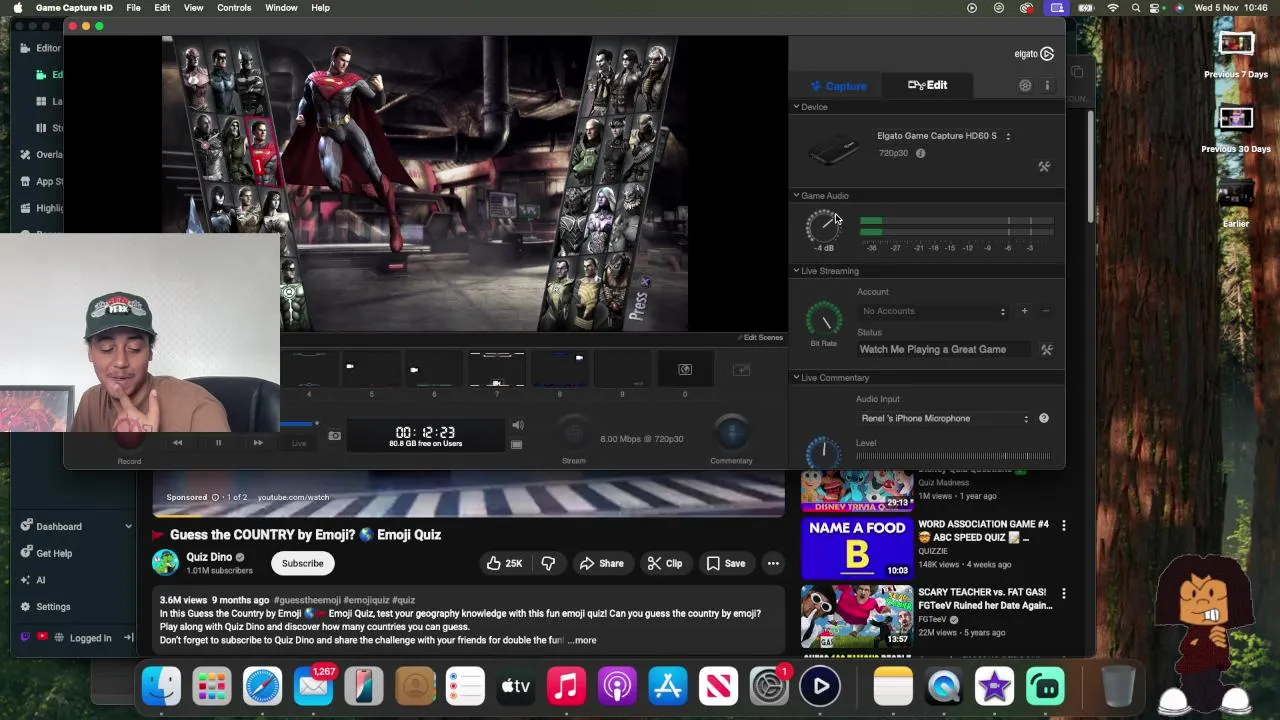Screen dimensions: 1280x720
Task: Adjust the commentary Level knob
Action: [824, 452]
